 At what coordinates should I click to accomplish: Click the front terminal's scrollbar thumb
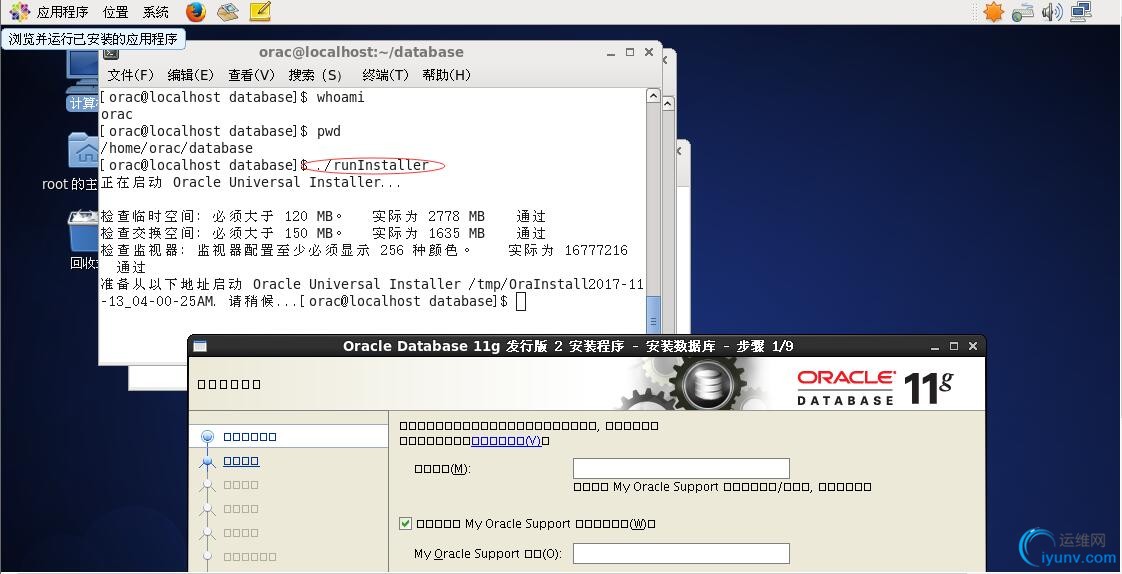(653, 314)
